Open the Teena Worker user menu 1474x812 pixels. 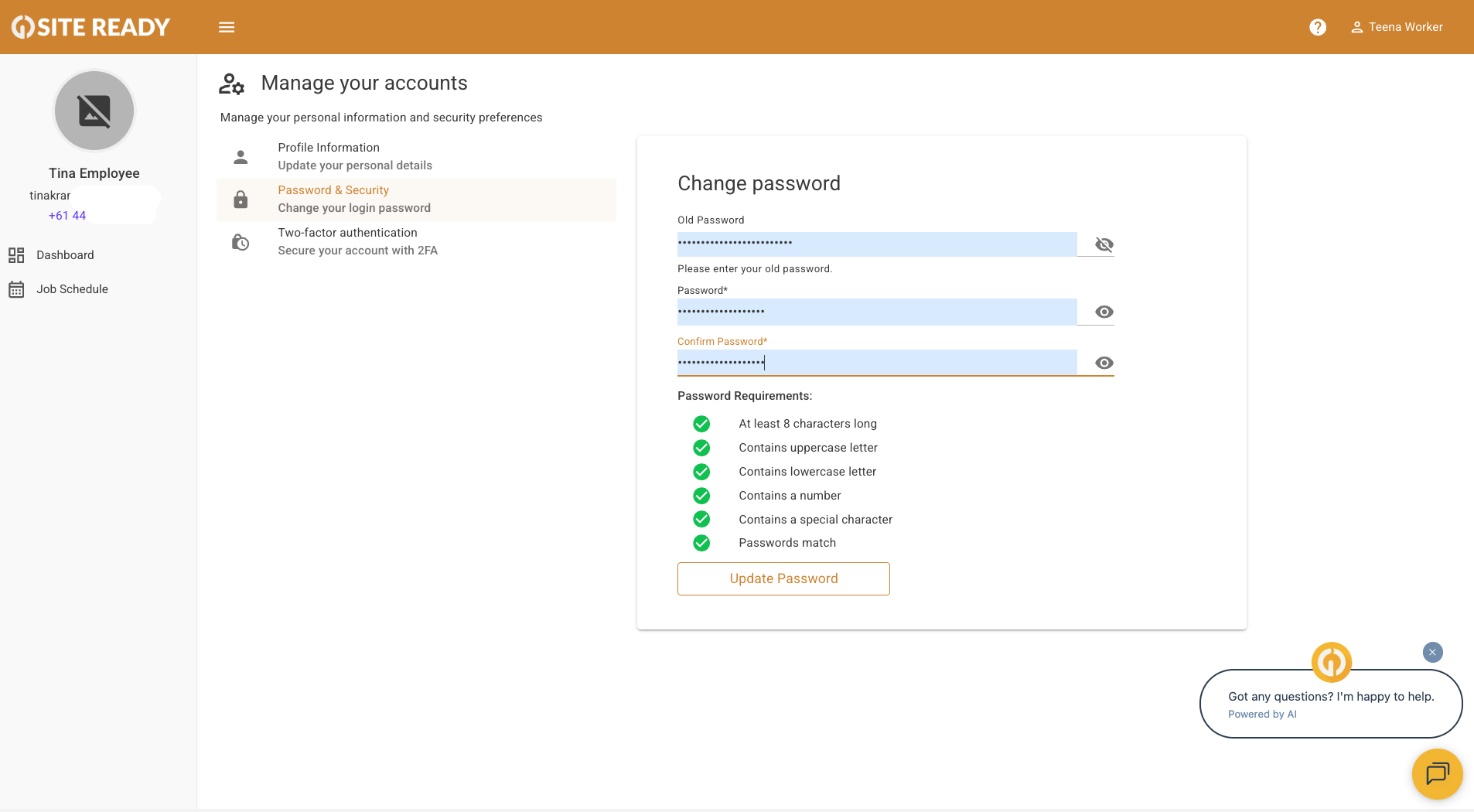pos(1397,27)
